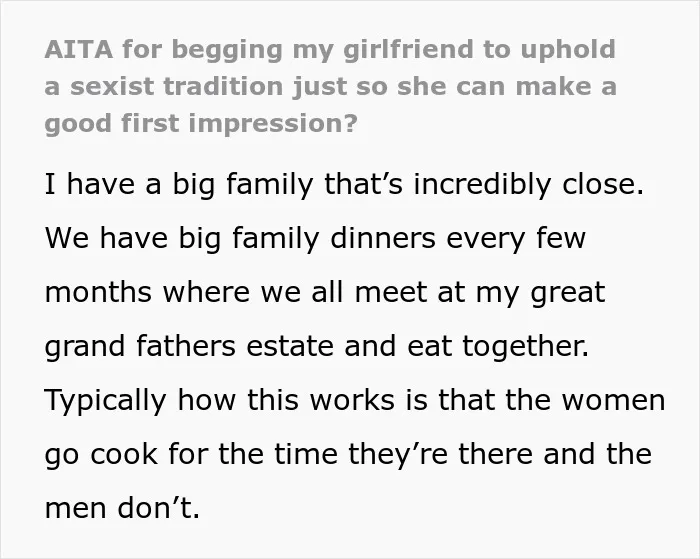Image resolution: width=700 pixels, height=559 pixels.
Task: Select the phrase "sexist tradition" in the heading
Action: point(176,86)
